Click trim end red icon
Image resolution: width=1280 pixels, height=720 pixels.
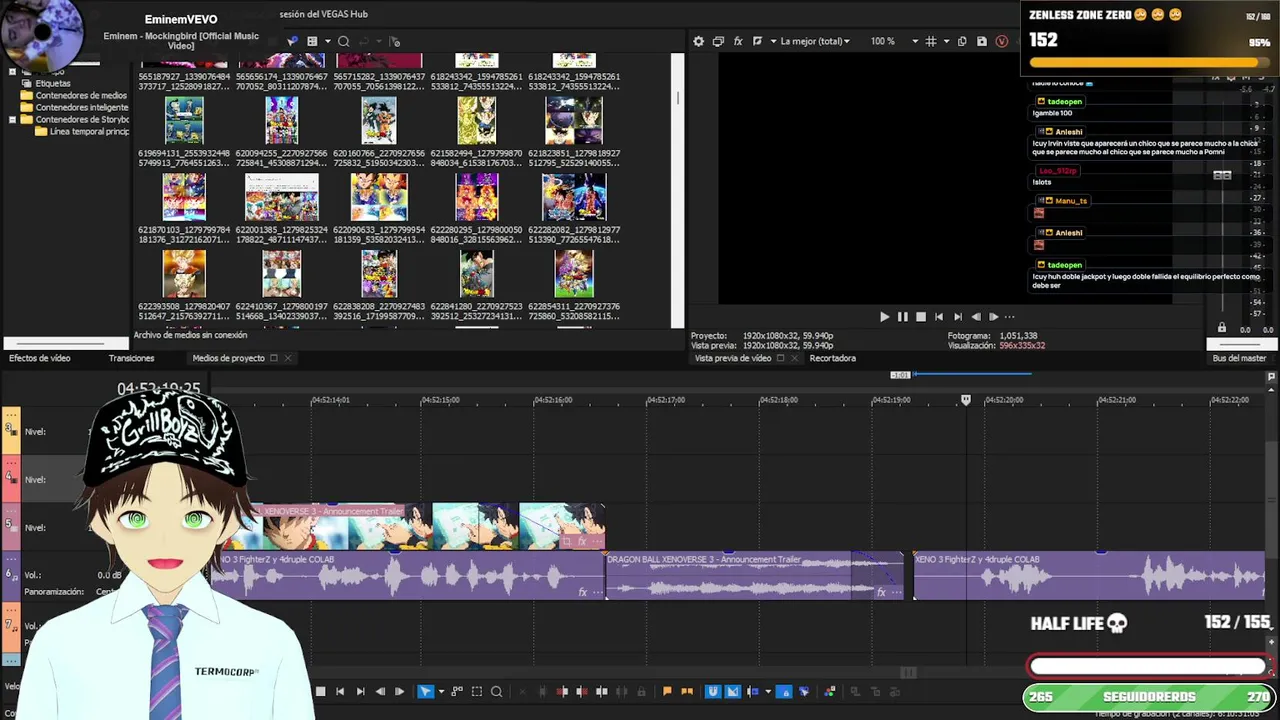click(x=582, y=691)
